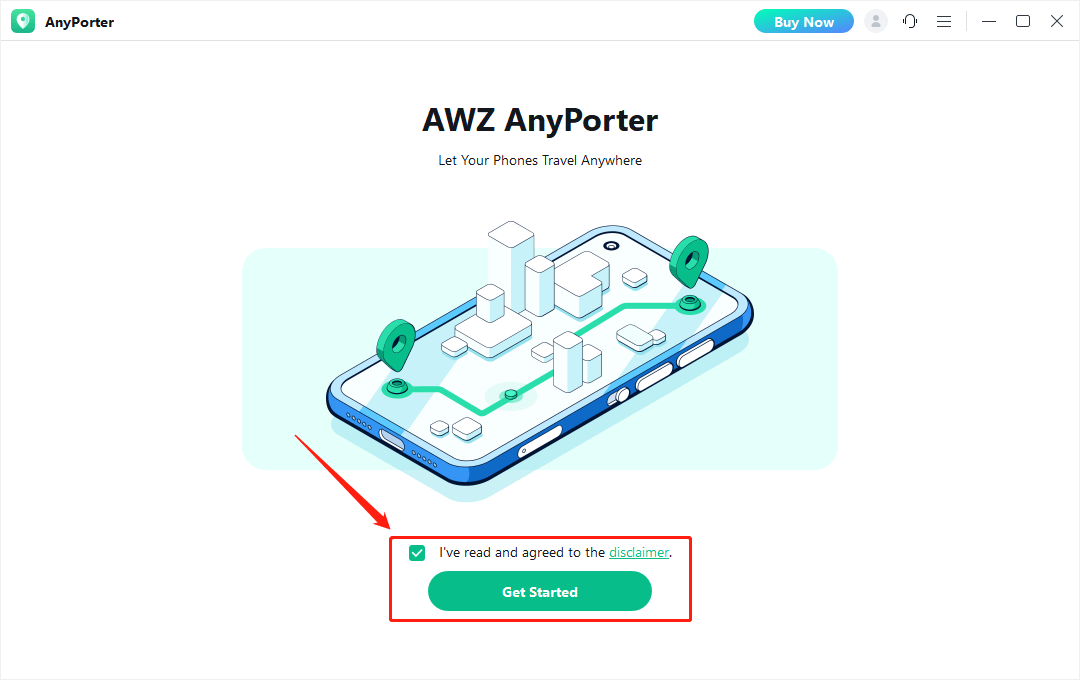Click the AnyPorter logo icon

23,21
